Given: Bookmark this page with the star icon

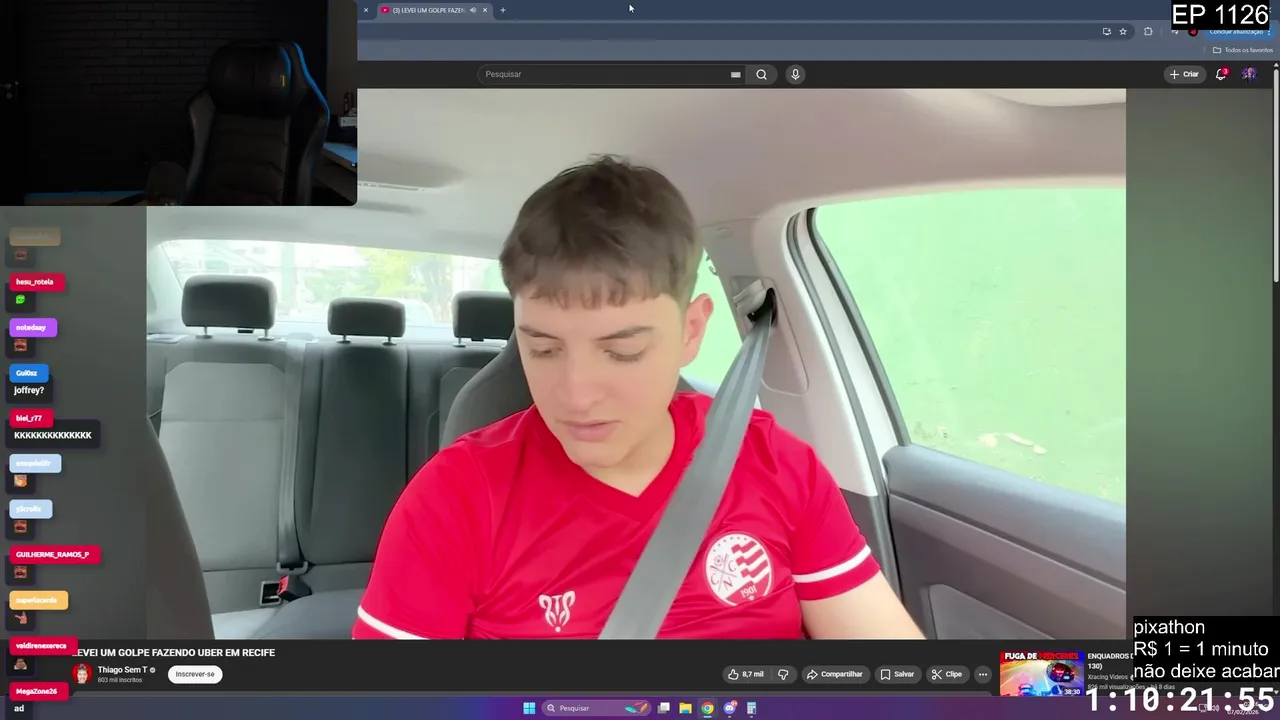Looking at the screenshot, I should pos(1123,31).
